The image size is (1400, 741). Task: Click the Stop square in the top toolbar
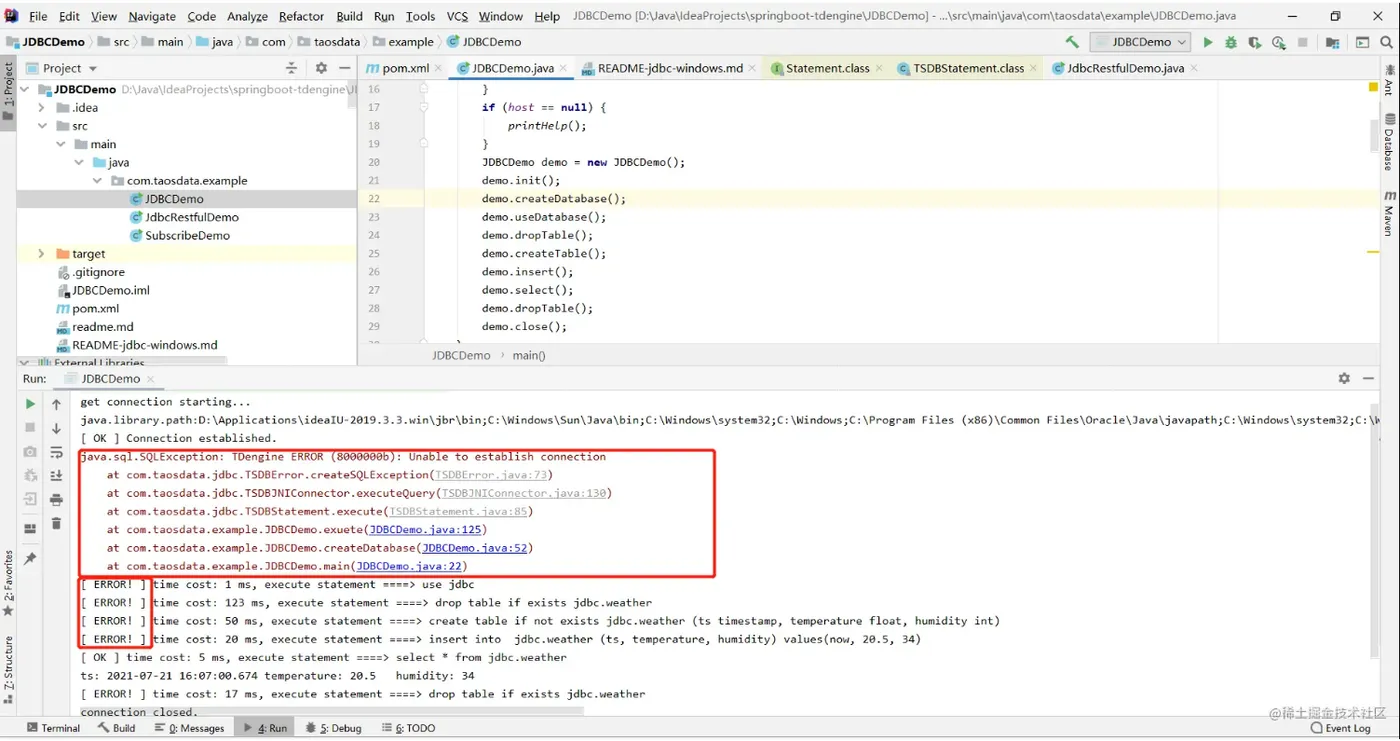(1303, 42)
